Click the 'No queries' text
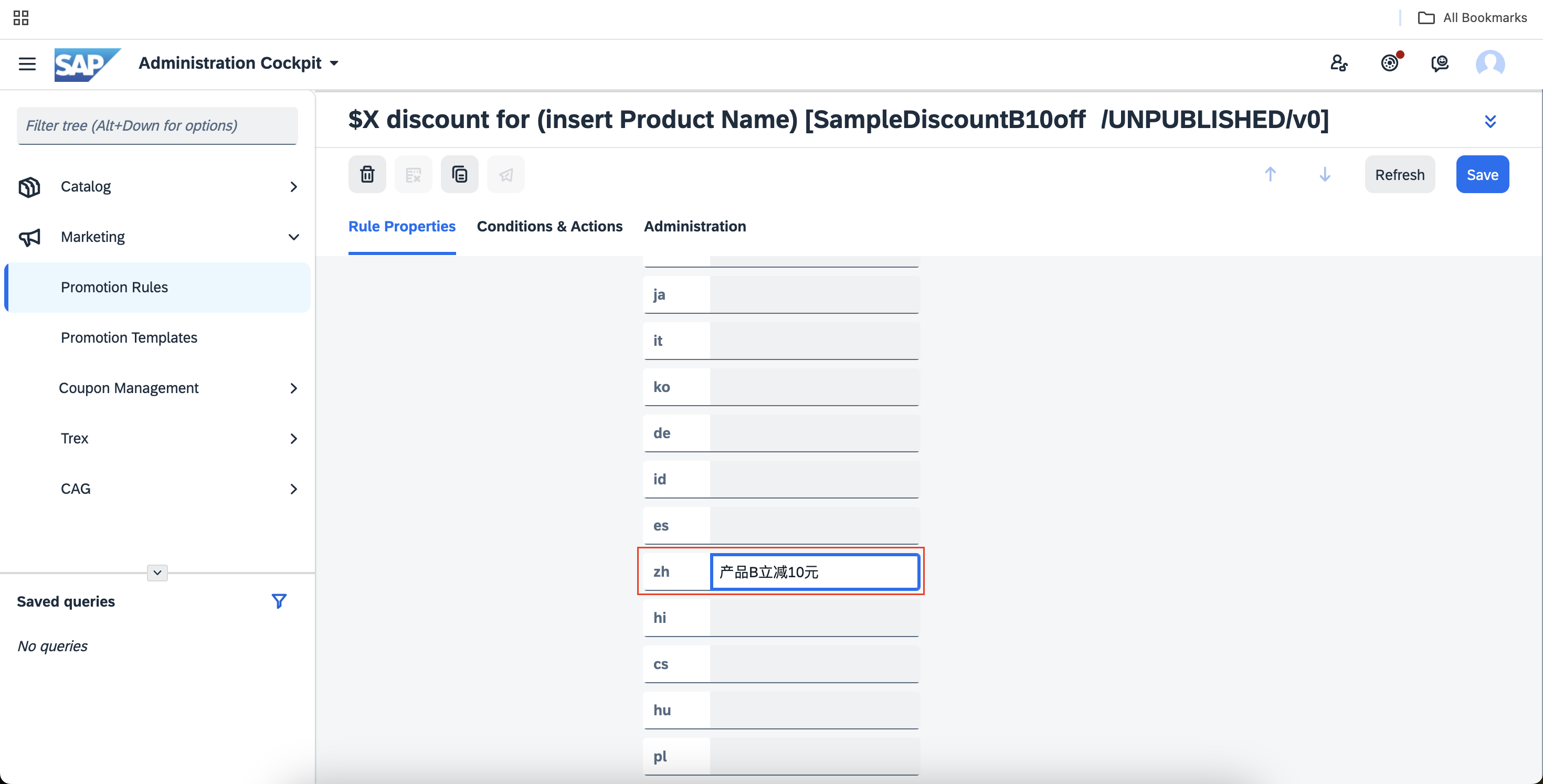Viewport: 1543px width, 784px height. click(52, 646)
